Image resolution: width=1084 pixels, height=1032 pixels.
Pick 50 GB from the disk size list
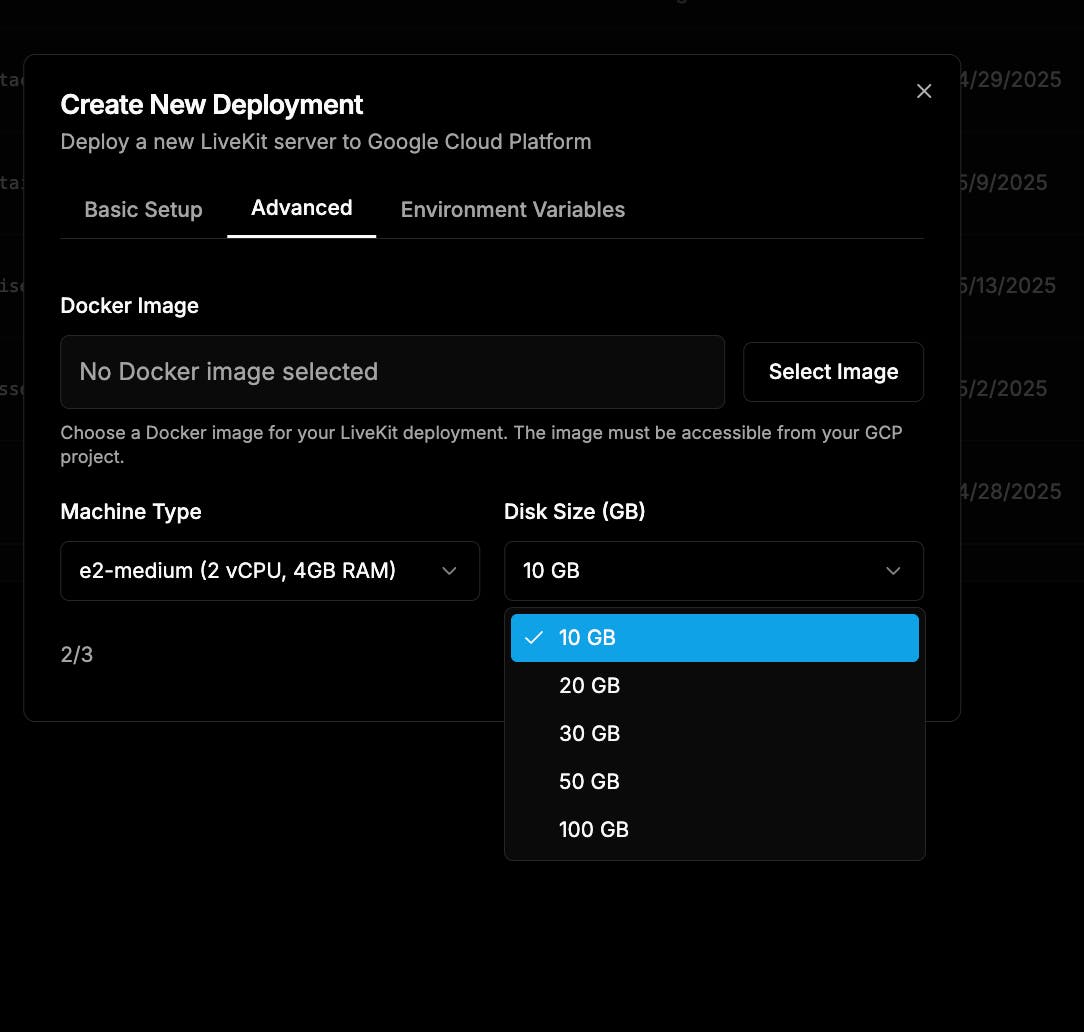714,782
